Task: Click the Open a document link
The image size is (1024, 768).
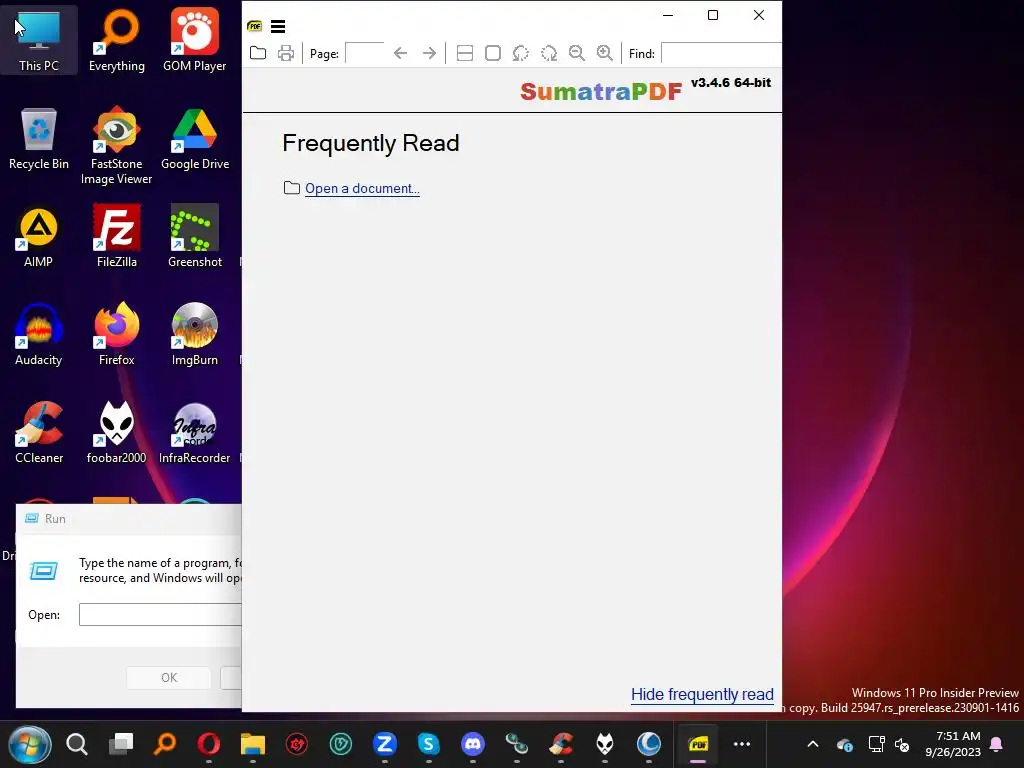Action: pyautogui.click(x=362, y=188)
